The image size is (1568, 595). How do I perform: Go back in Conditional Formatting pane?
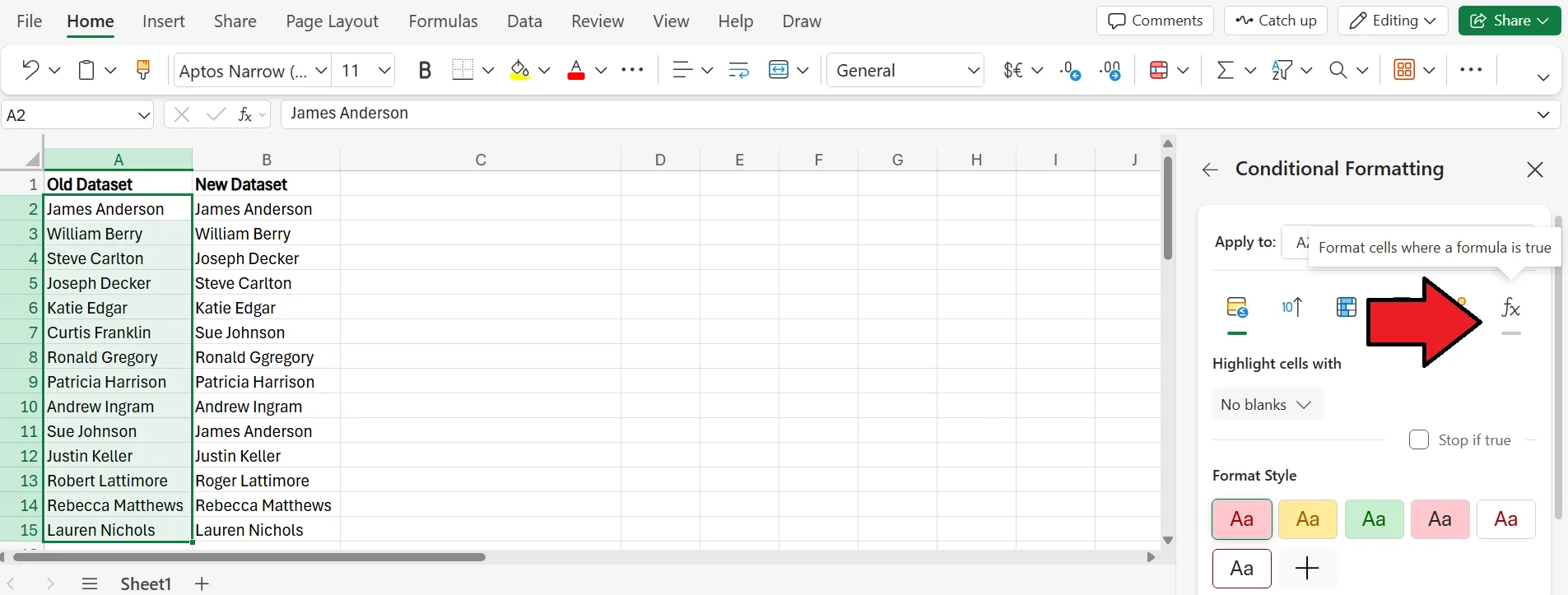click(x=1210, y=170)
